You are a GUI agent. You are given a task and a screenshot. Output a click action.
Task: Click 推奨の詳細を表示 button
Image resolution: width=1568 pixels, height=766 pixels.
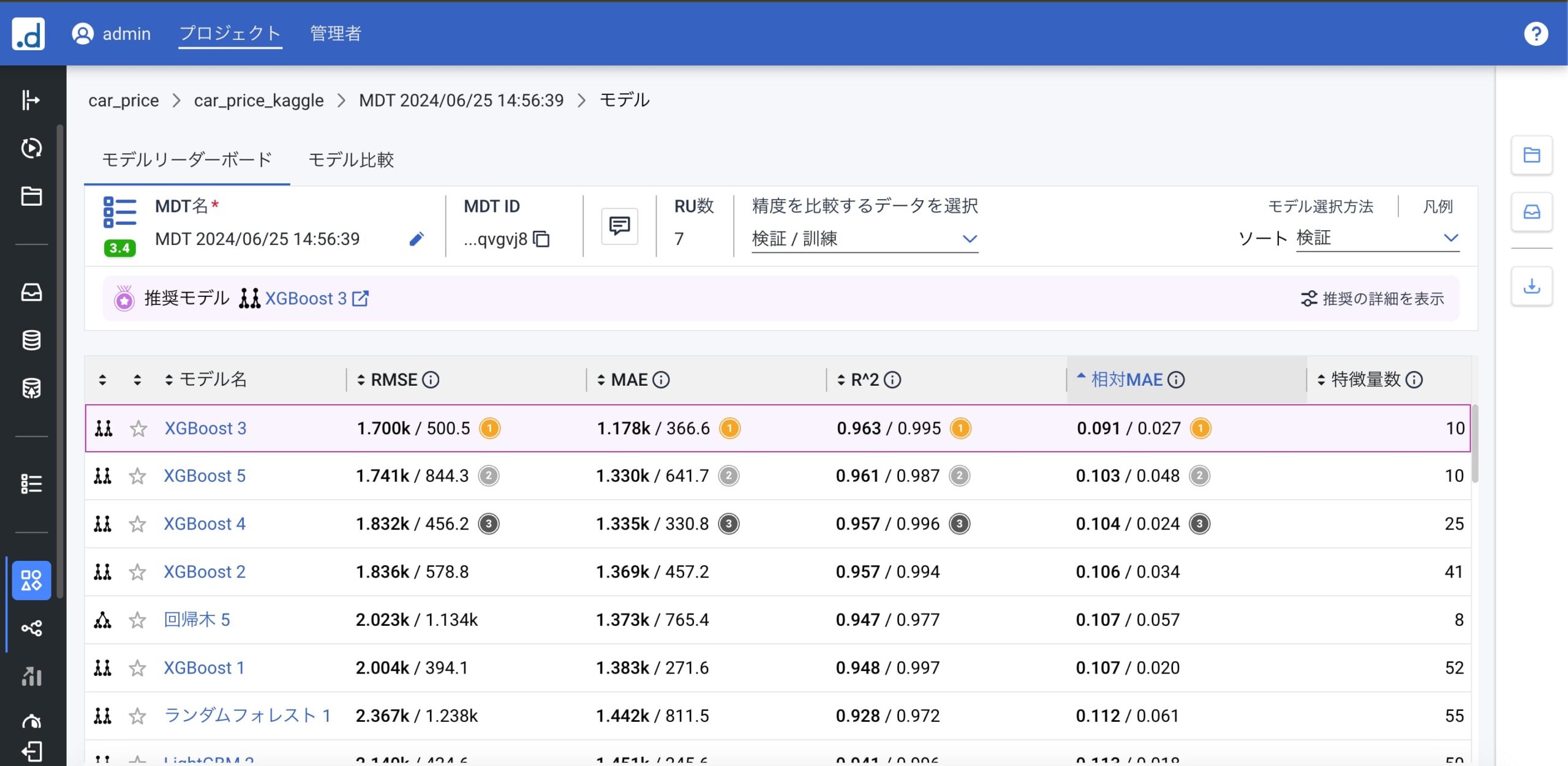(x=1372, y=298)
